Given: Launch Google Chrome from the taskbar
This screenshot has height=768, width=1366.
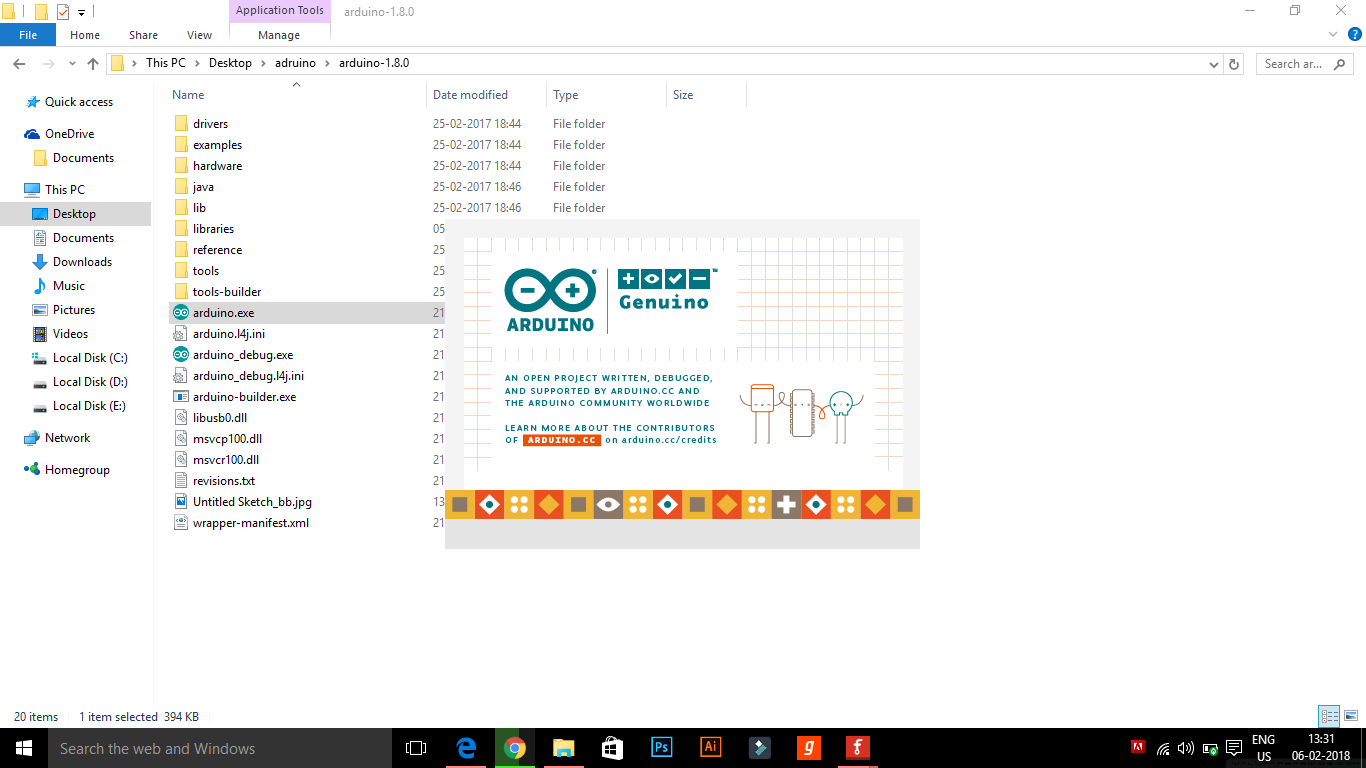Looking at the screenshot, I should pyautogui.click(x=514, y=747).
